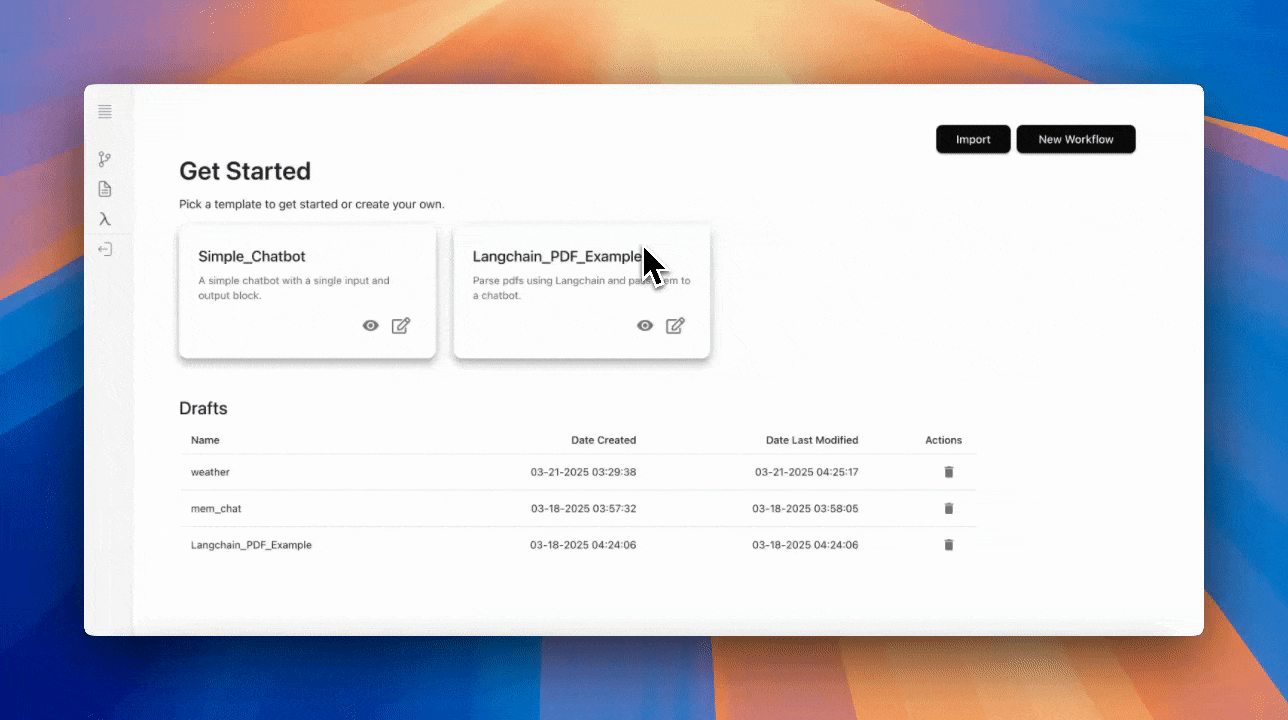Delete the mem_chat draft
Screen dimensions: 1288x720
(949, 508)
